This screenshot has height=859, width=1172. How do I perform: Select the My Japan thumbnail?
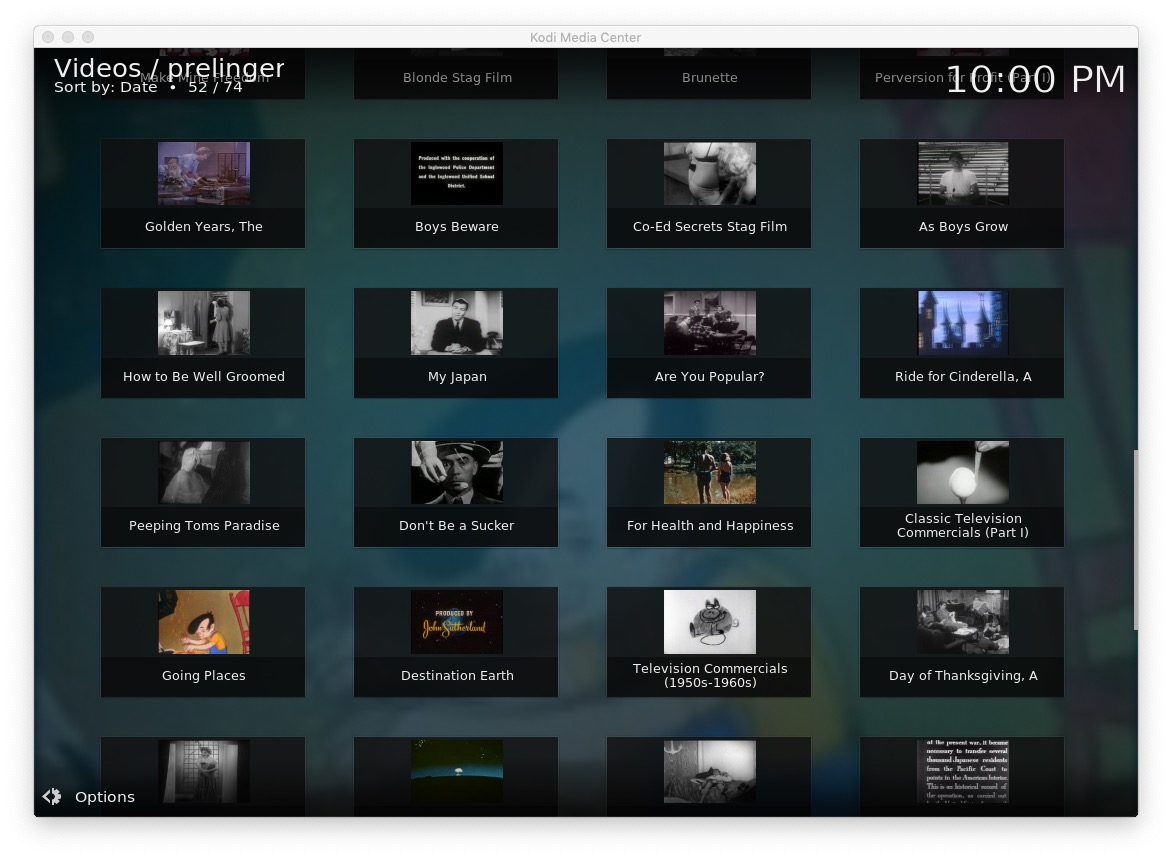(x=456, y=323)
